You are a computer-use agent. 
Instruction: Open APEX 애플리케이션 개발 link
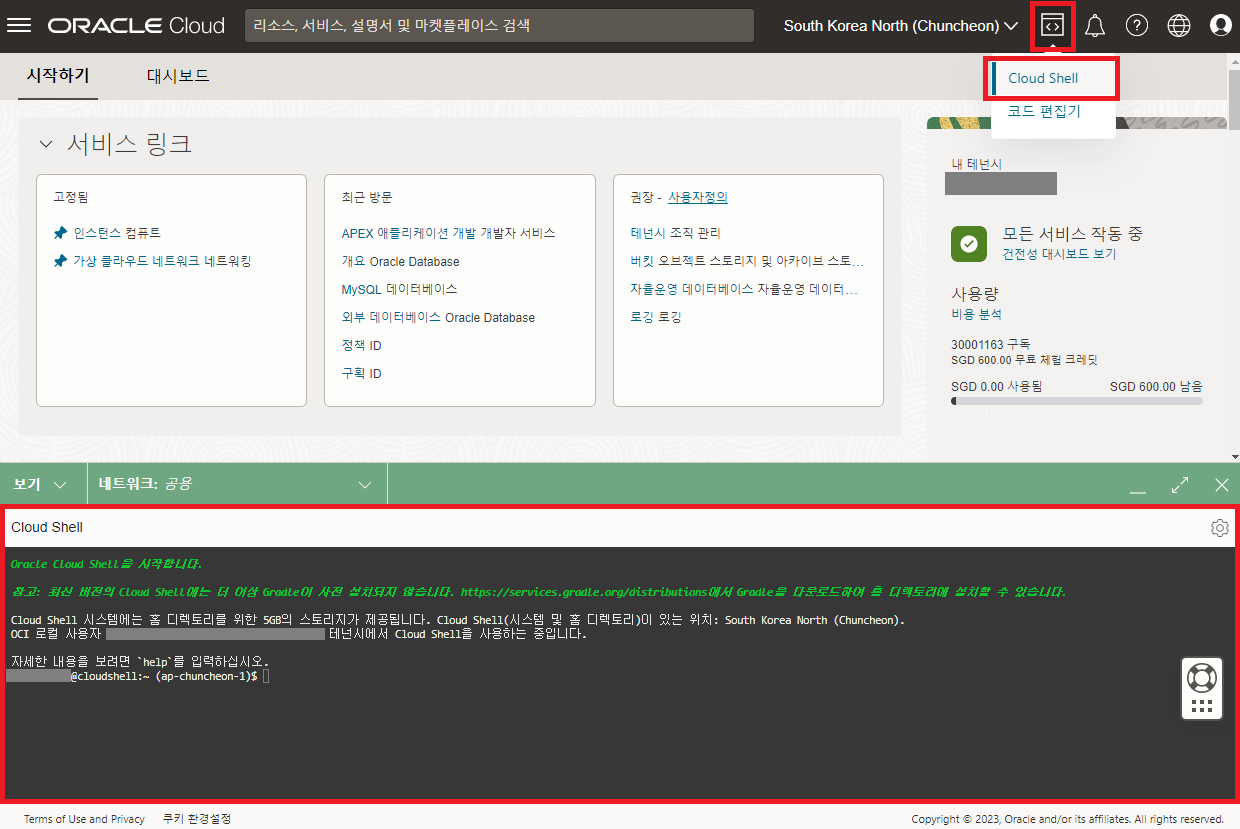point(448,233)
